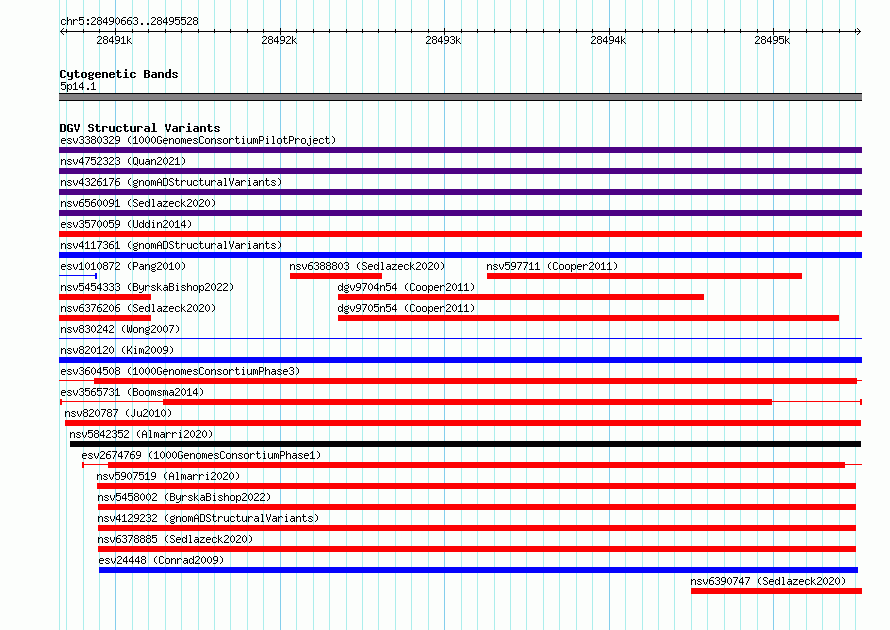Click the DGV Structural Variants track title
The width and height of the screenshot is (890, 630).
(140, 128)
